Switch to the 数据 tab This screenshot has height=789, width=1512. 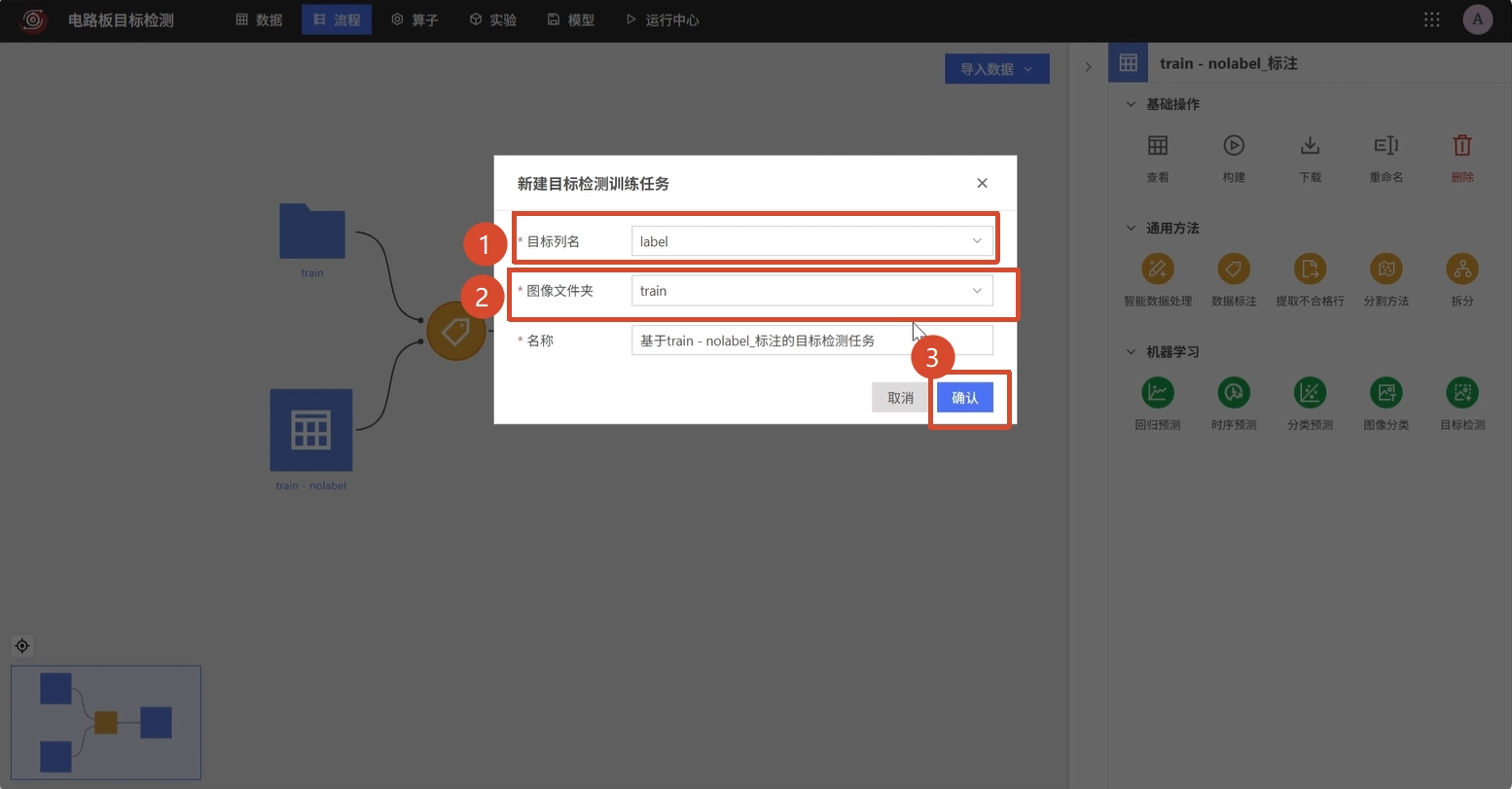tap(259, 19)
